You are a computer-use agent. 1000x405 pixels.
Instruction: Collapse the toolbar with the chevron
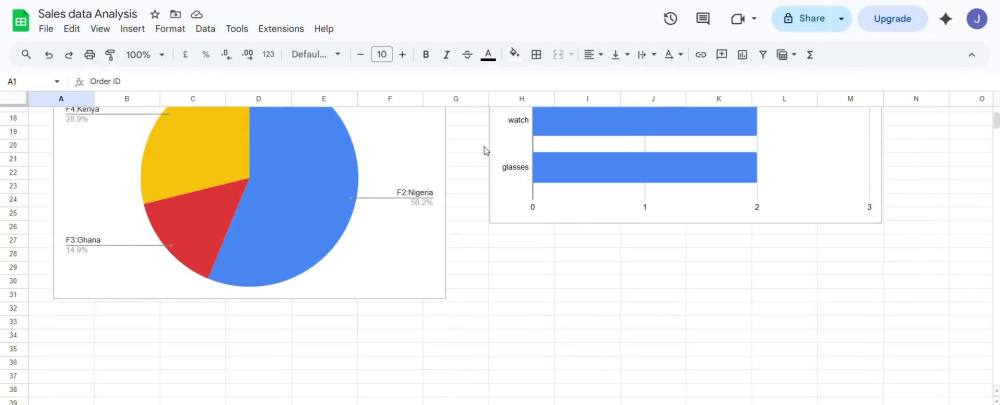[971, 55]
